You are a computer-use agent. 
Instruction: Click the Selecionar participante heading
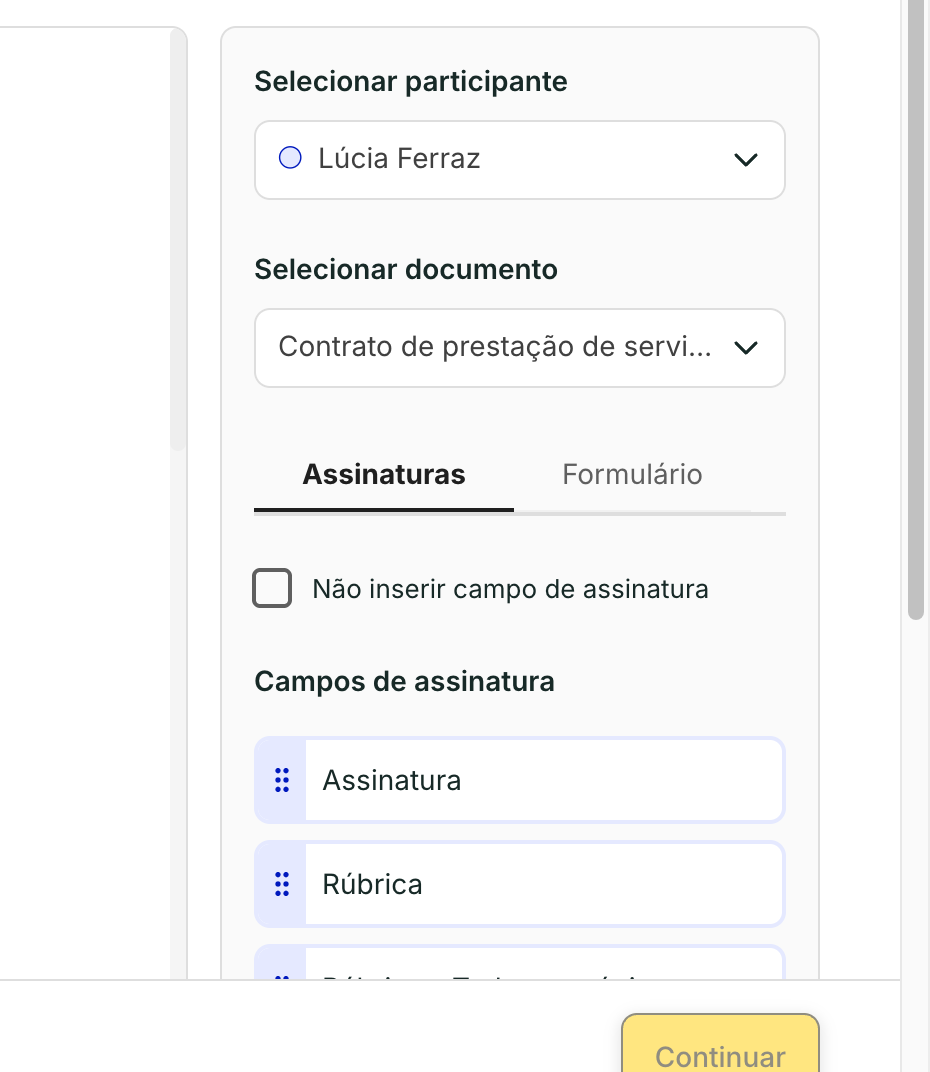tap(411, 82)
